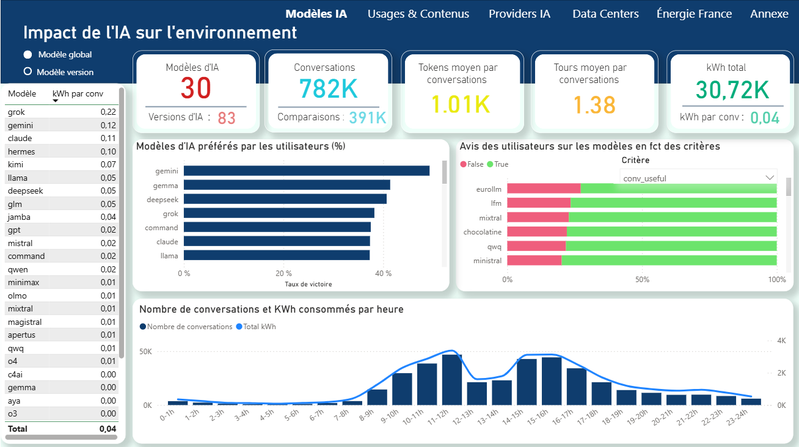Click the Modèles IA navigation tab

coord(318,14)
